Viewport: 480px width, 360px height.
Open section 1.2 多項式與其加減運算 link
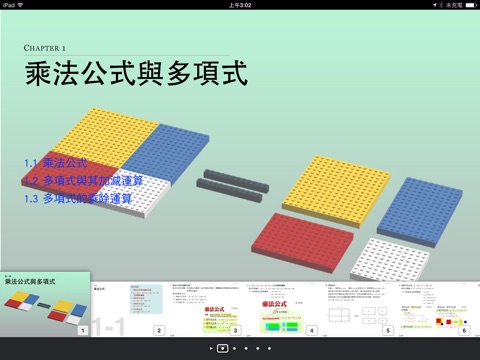[83, 181]
